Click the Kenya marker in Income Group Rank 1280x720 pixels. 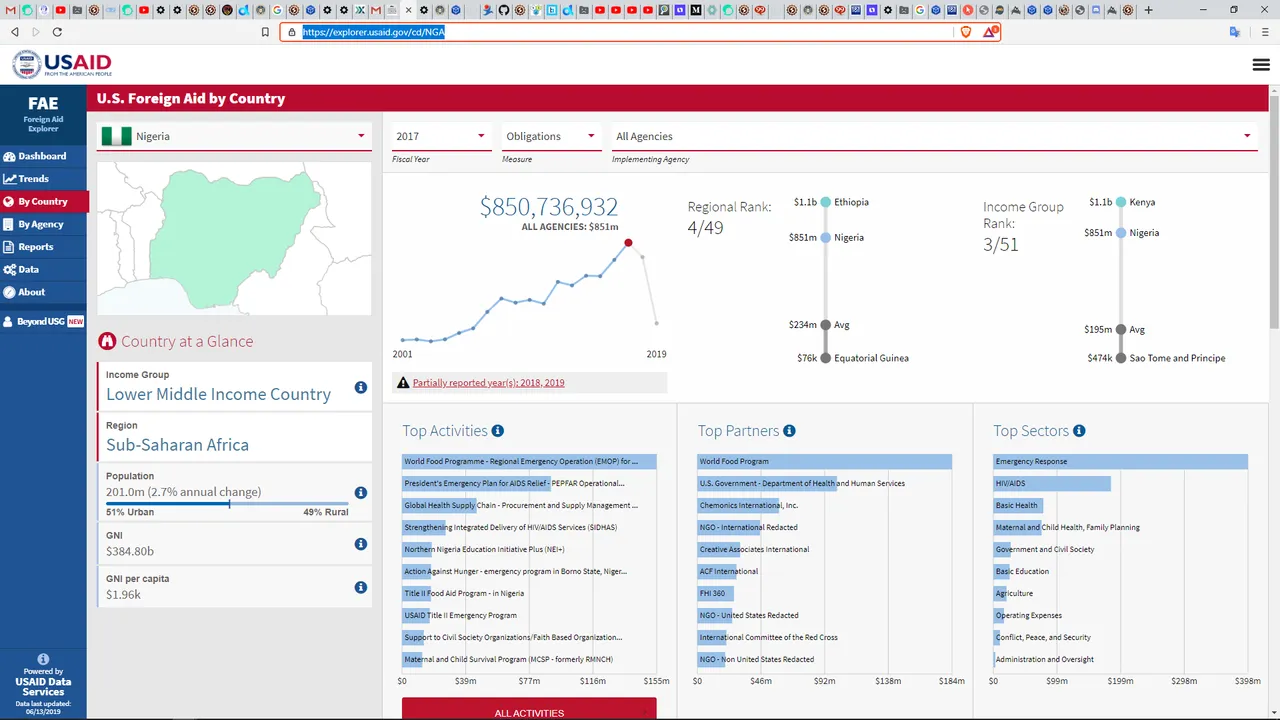tap(1121, 202)
